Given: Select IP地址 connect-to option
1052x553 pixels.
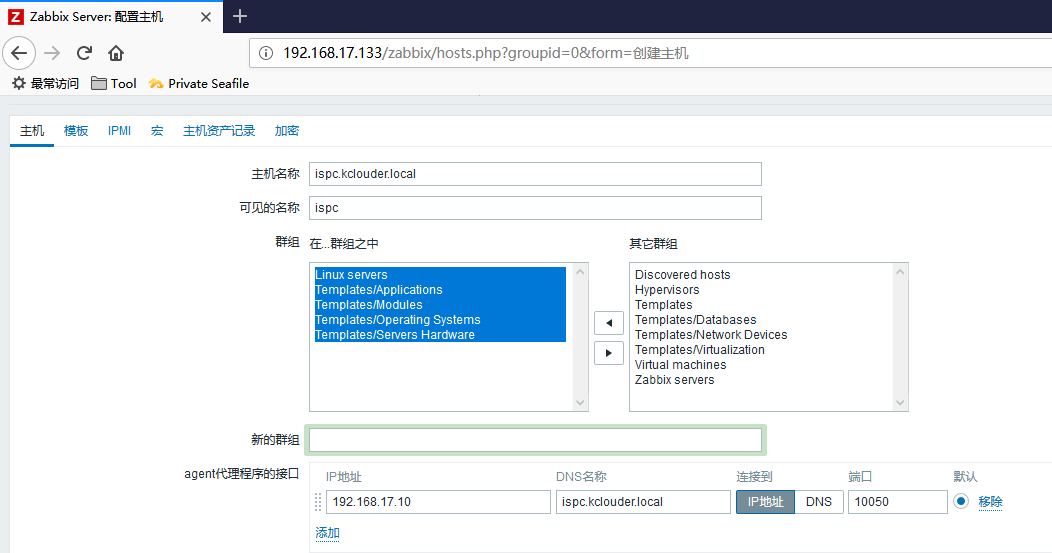Looking at the screenshot, I should [x=766, y=501].
